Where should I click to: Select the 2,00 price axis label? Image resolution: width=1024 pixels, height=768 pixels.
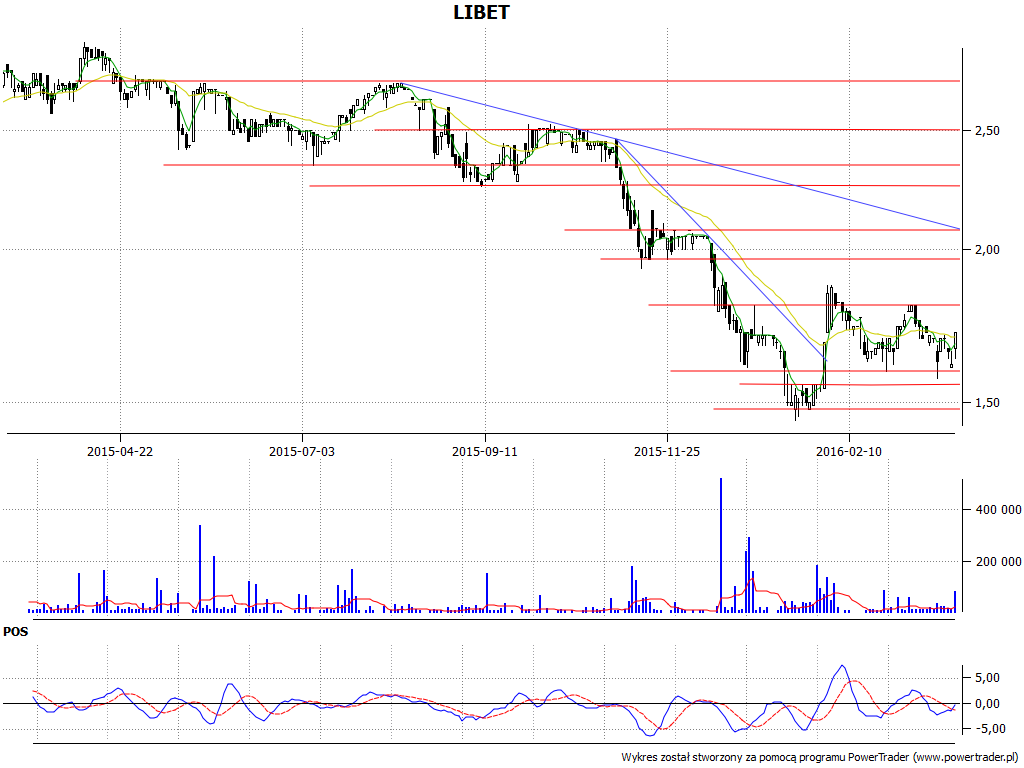pyautogui.click(x=987, y=249)
